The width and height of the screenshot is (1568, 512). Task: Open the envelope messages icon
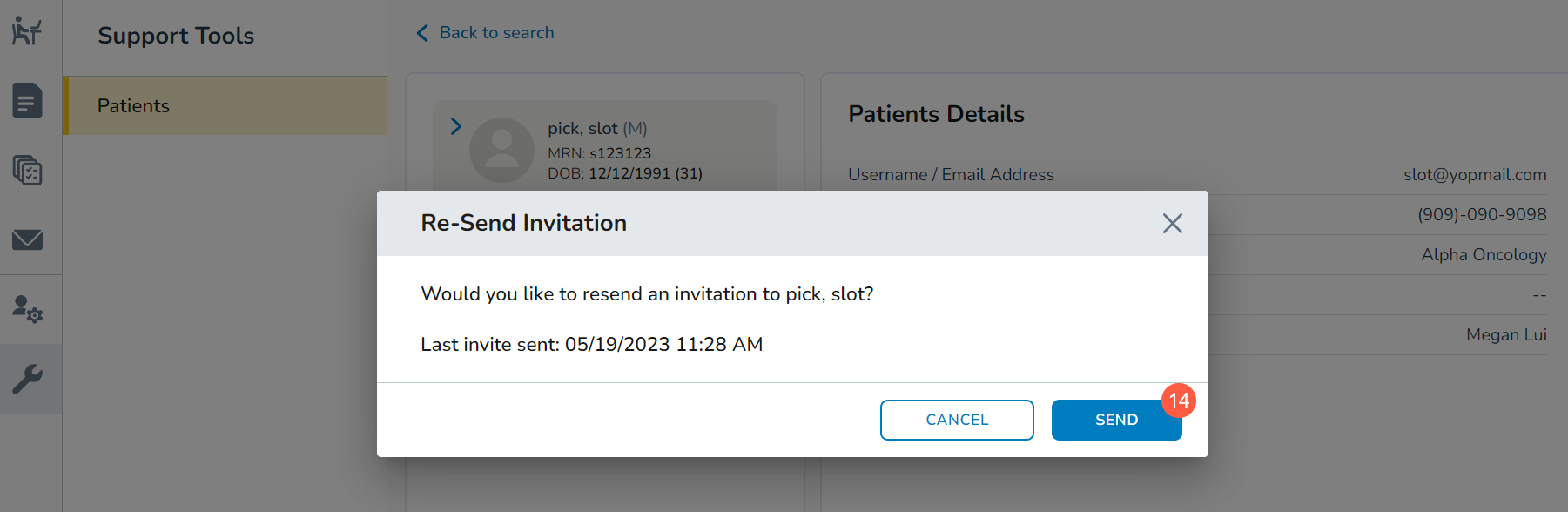[x=27, y=239]
